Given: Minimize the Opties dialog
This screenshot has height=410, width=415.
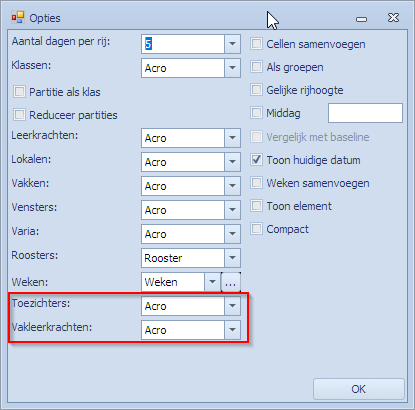Looking at the screenshot, I should tap(361, 19).
